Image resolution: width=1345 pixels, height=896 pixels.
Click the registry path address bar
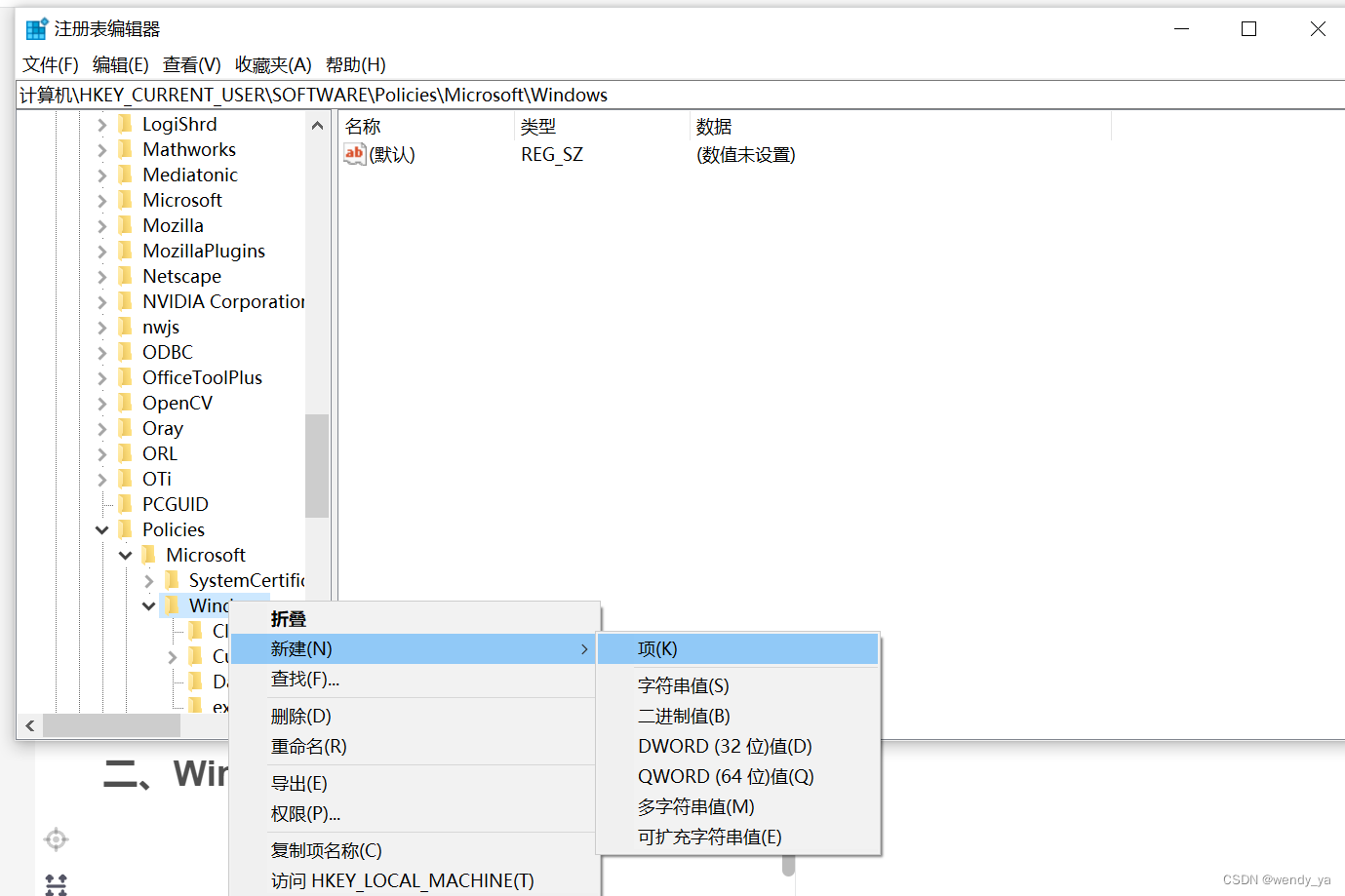click(x=681, y=95)
